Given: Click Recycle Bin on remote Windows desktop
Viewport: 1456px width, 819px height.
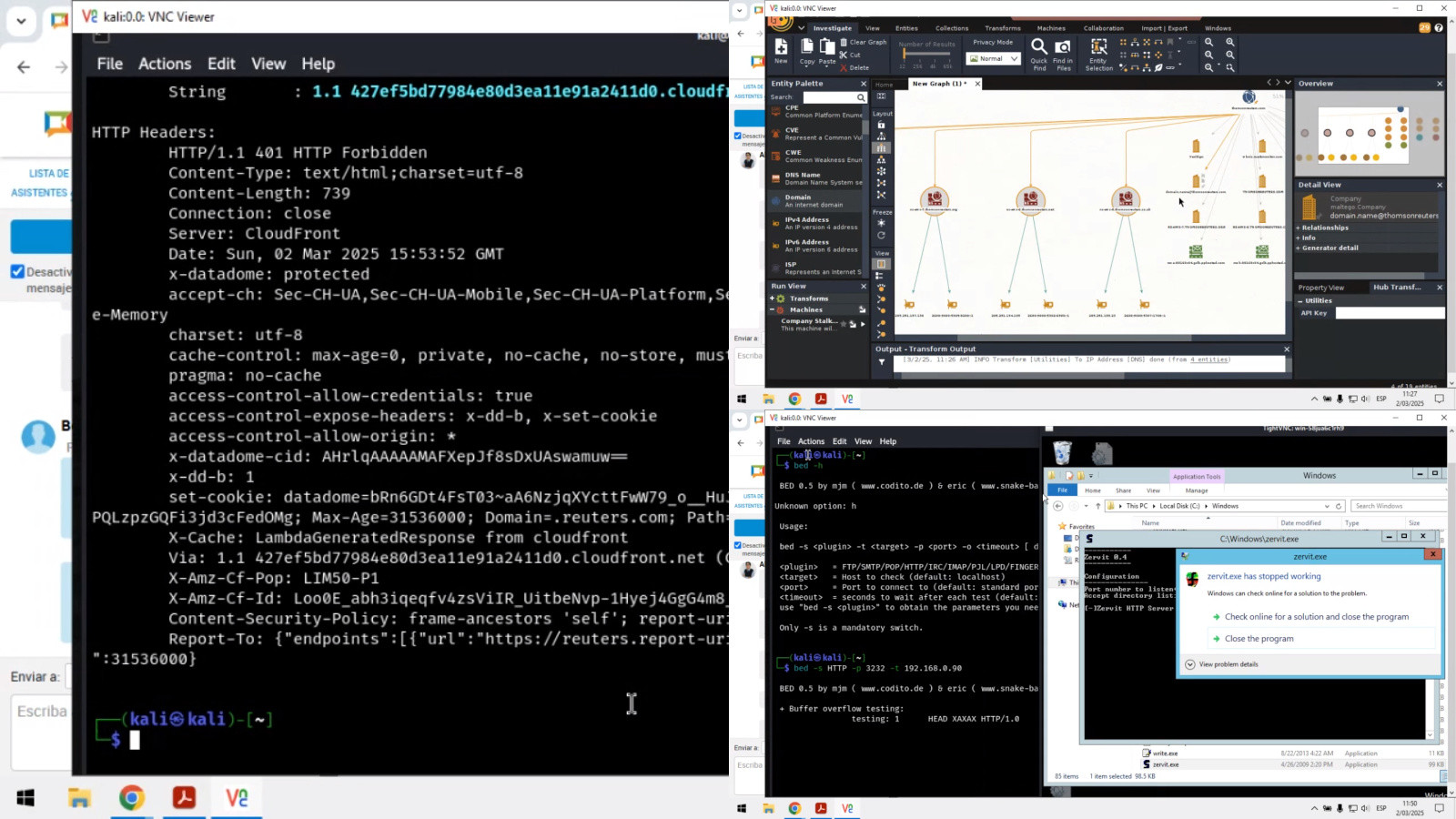Looking at the screenshot, I should (1062, 452).
